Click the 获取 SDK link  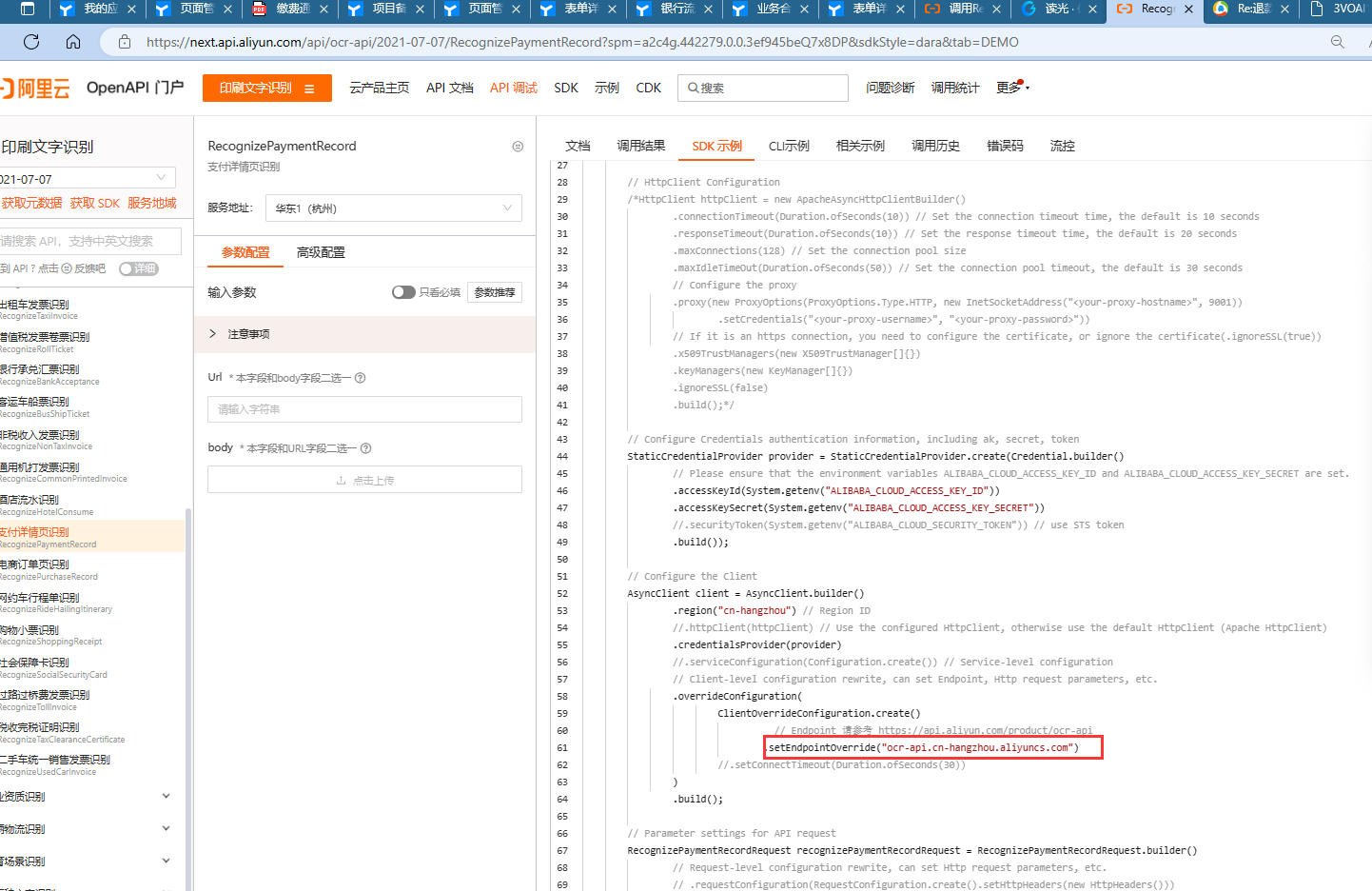click(x=95, y=203)
